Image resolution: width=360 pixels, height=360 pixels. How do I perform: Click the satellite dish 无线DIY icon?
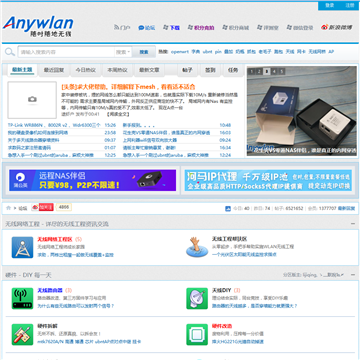click(x=197, y=298)
